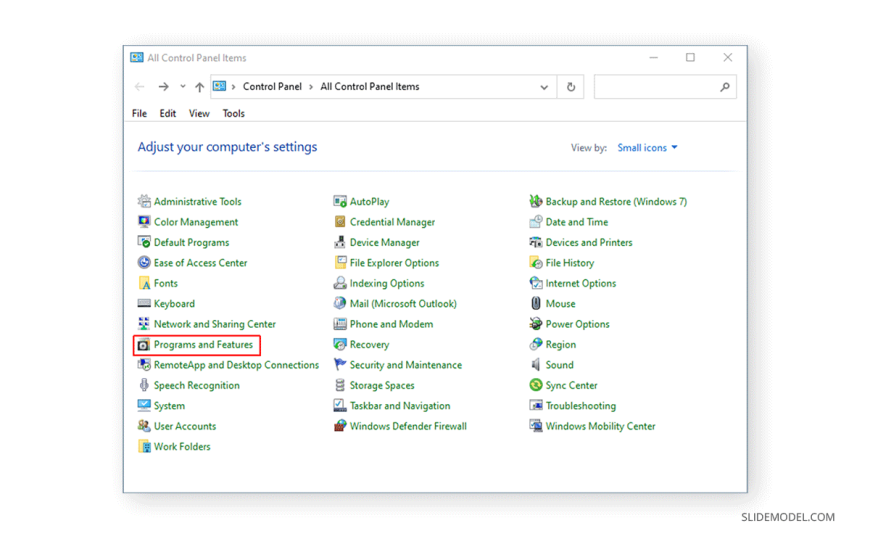Click the Speech Recognition microphone icon
This screenshot has height=539, width=870.
(144, 385)
